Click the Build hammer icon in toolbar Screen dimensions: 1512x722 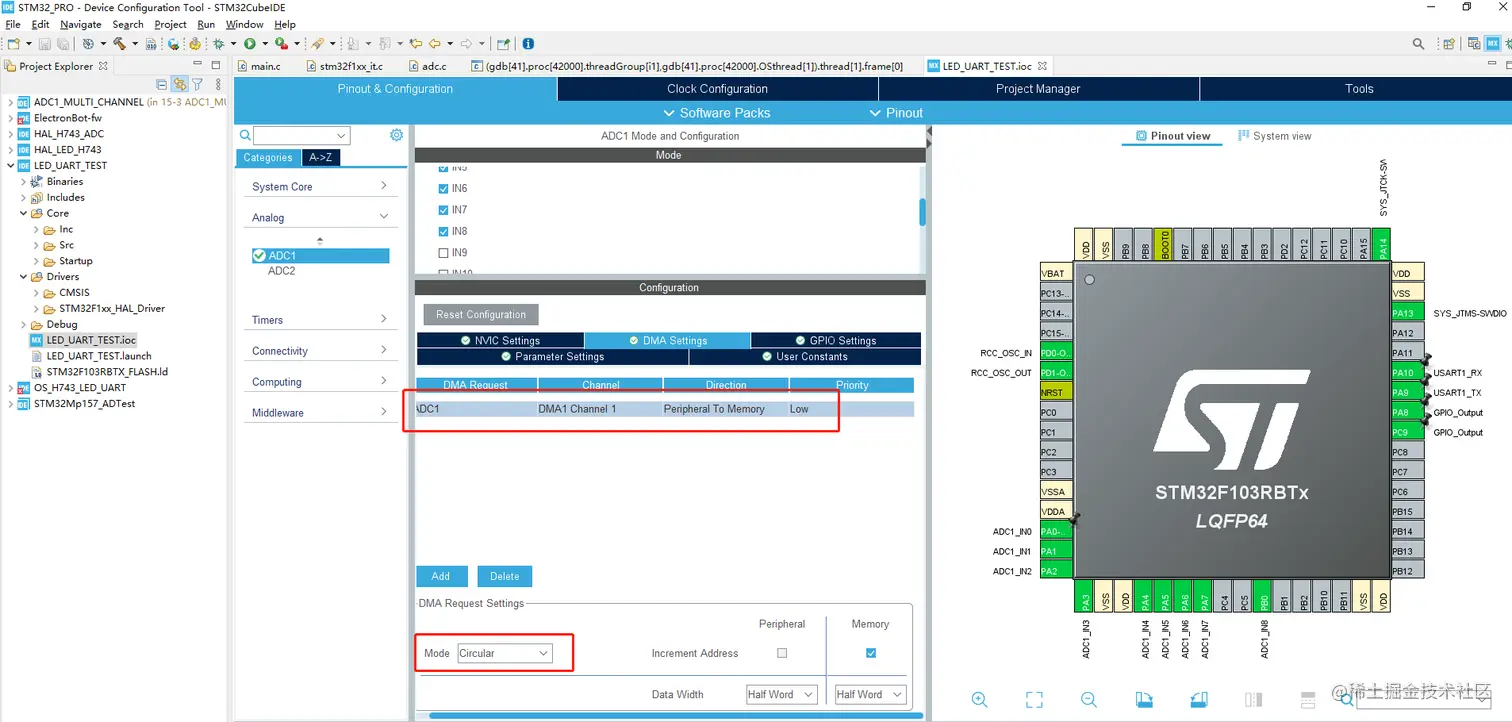click(x=119, y=44)
